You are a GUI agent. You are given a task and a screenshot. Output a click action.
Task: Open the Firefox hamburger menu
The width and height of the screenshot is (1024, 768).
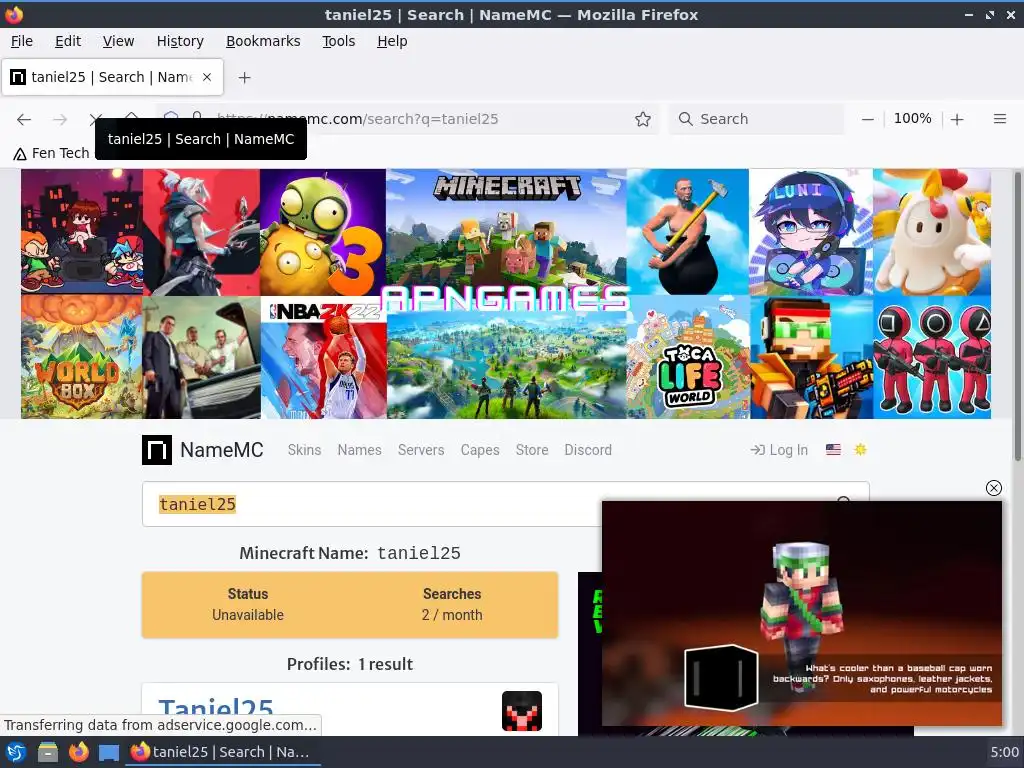(999, 119)
